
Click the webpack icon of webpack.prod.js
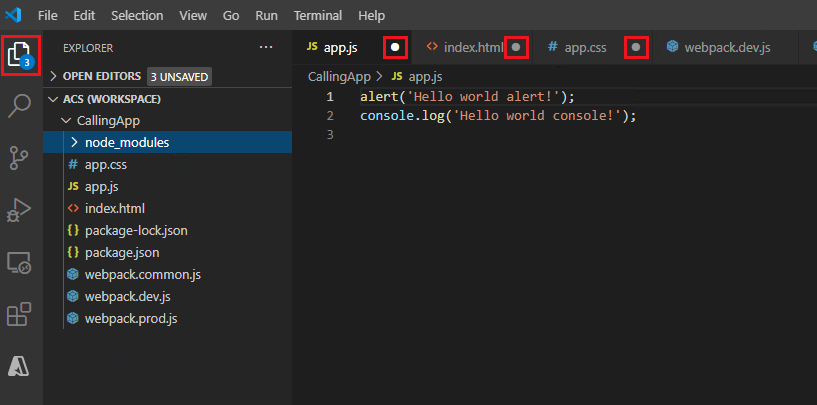click(x=73, y=318)
